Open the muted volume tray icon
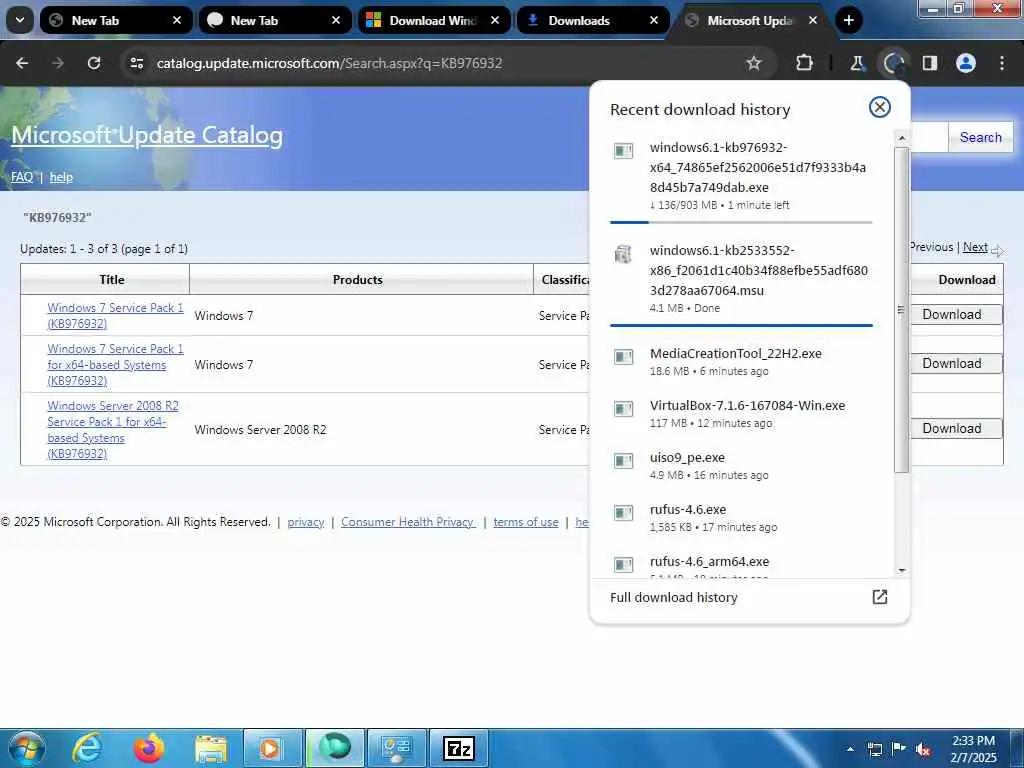The height and width of the screenshot is (768, 1024). (924, 750)
